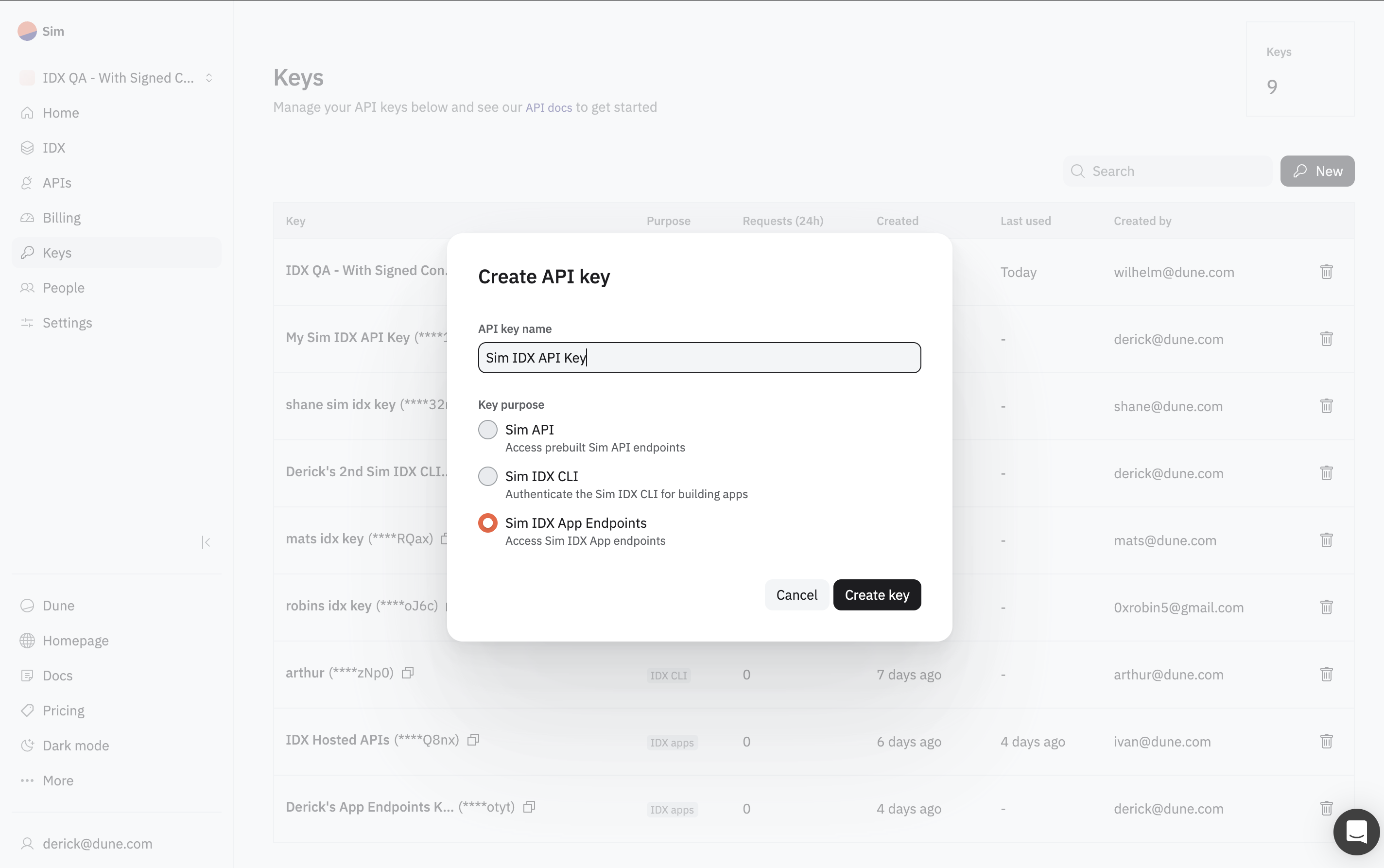Click the Pricing tag icon
Screen dimensions: 1384x868
[x=27, y=711]
